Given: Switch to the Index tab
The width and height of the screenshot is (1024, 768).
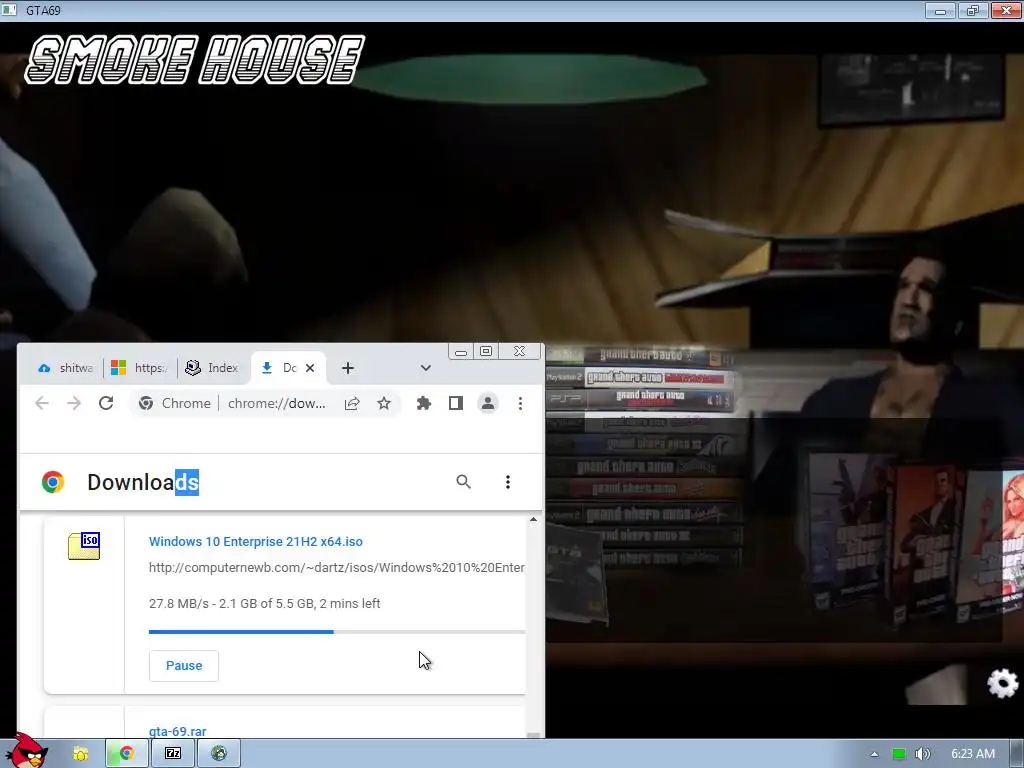Looking at the screenshot, I should pyautogui.click(x=212, y=368).
